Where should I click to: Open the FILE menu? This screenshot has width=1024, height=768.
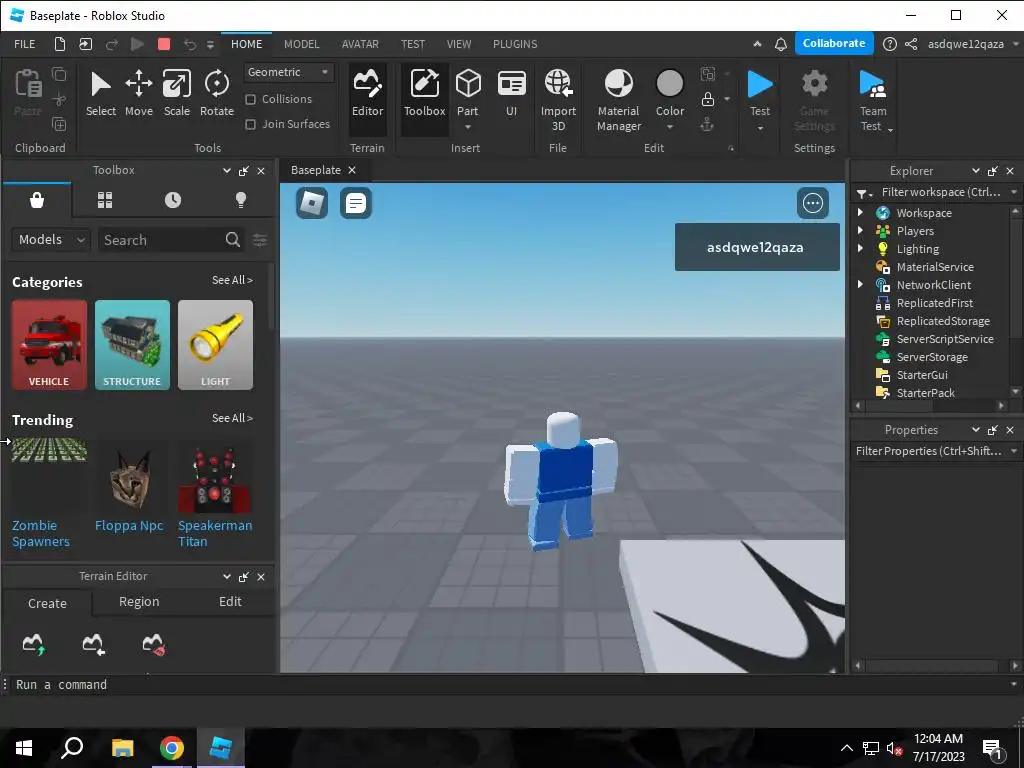pos(25,44)
